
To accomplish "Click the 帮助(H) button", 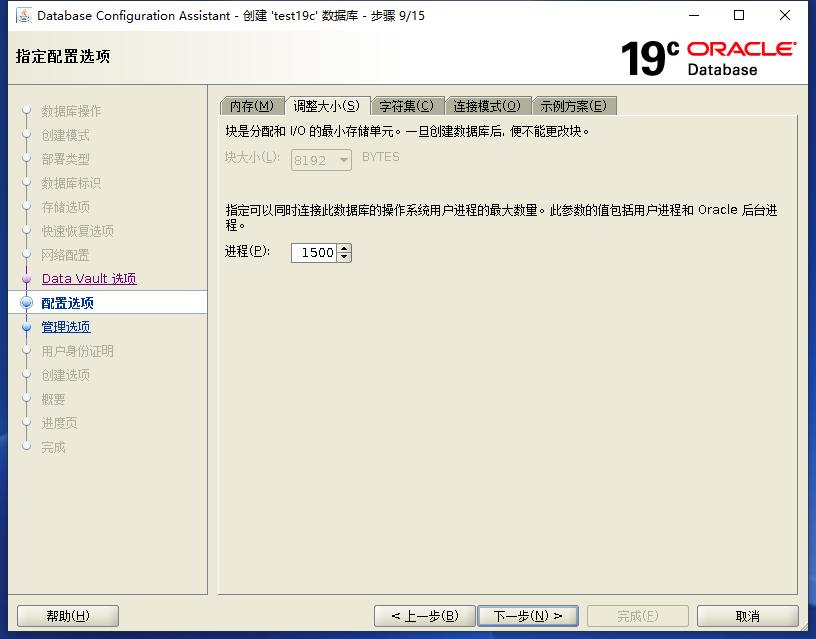I will coord(68,616).
